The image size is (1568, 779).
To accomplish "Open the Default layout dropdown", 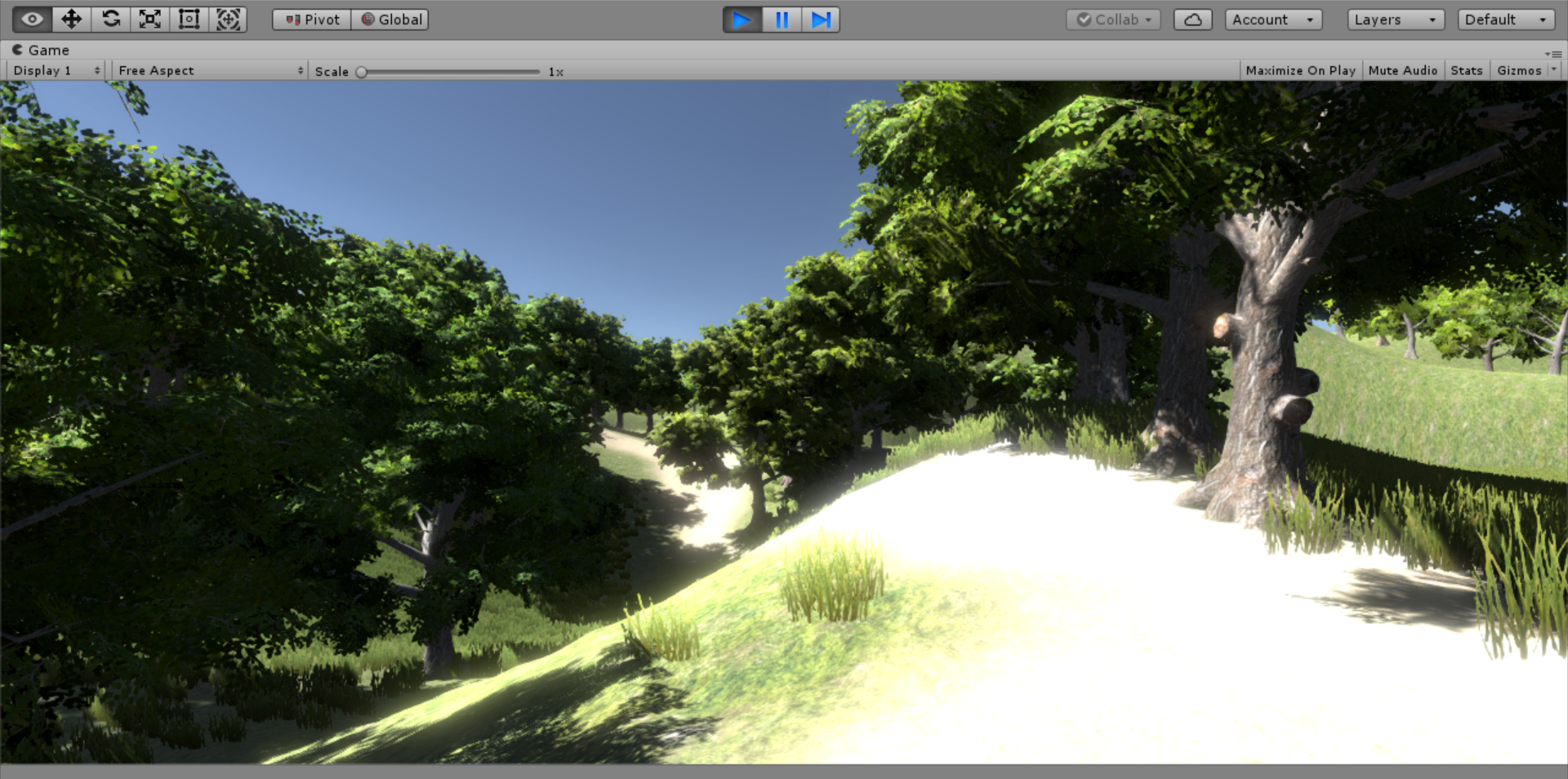I will [x=1506, y=20].
